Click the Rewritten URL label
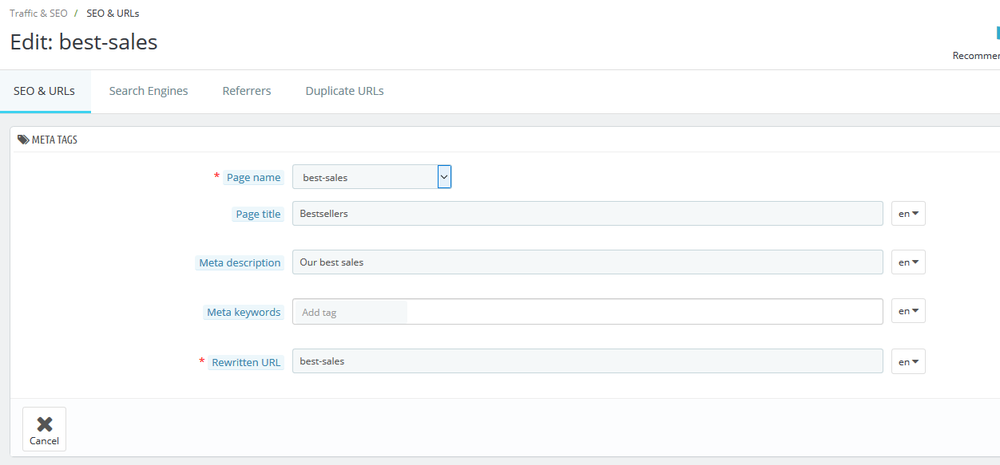Screen dimensions: 1000x465 pos(246,362)
